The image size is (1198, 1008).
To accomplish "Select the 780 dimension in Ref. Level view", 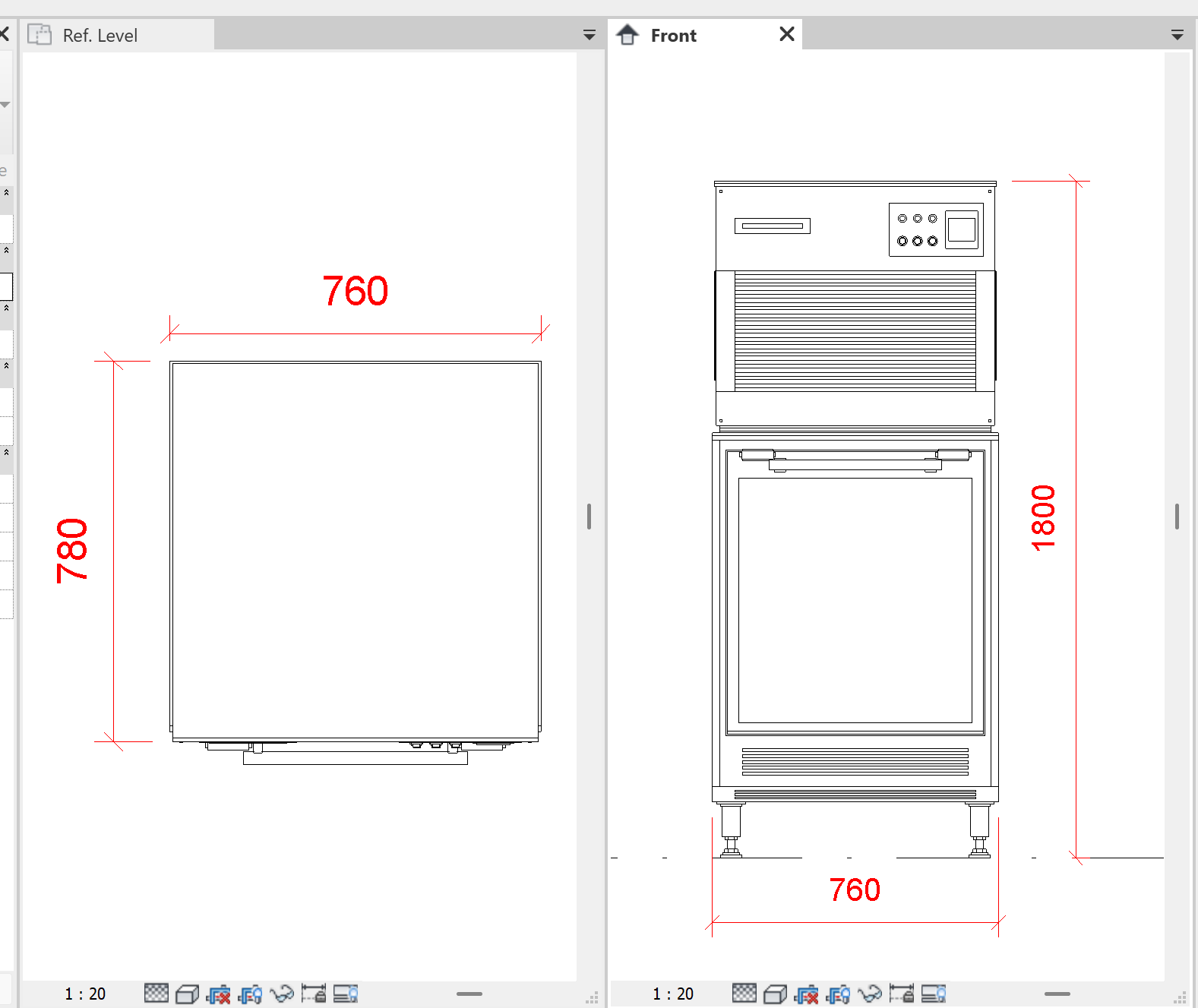I will click(72, 551).
